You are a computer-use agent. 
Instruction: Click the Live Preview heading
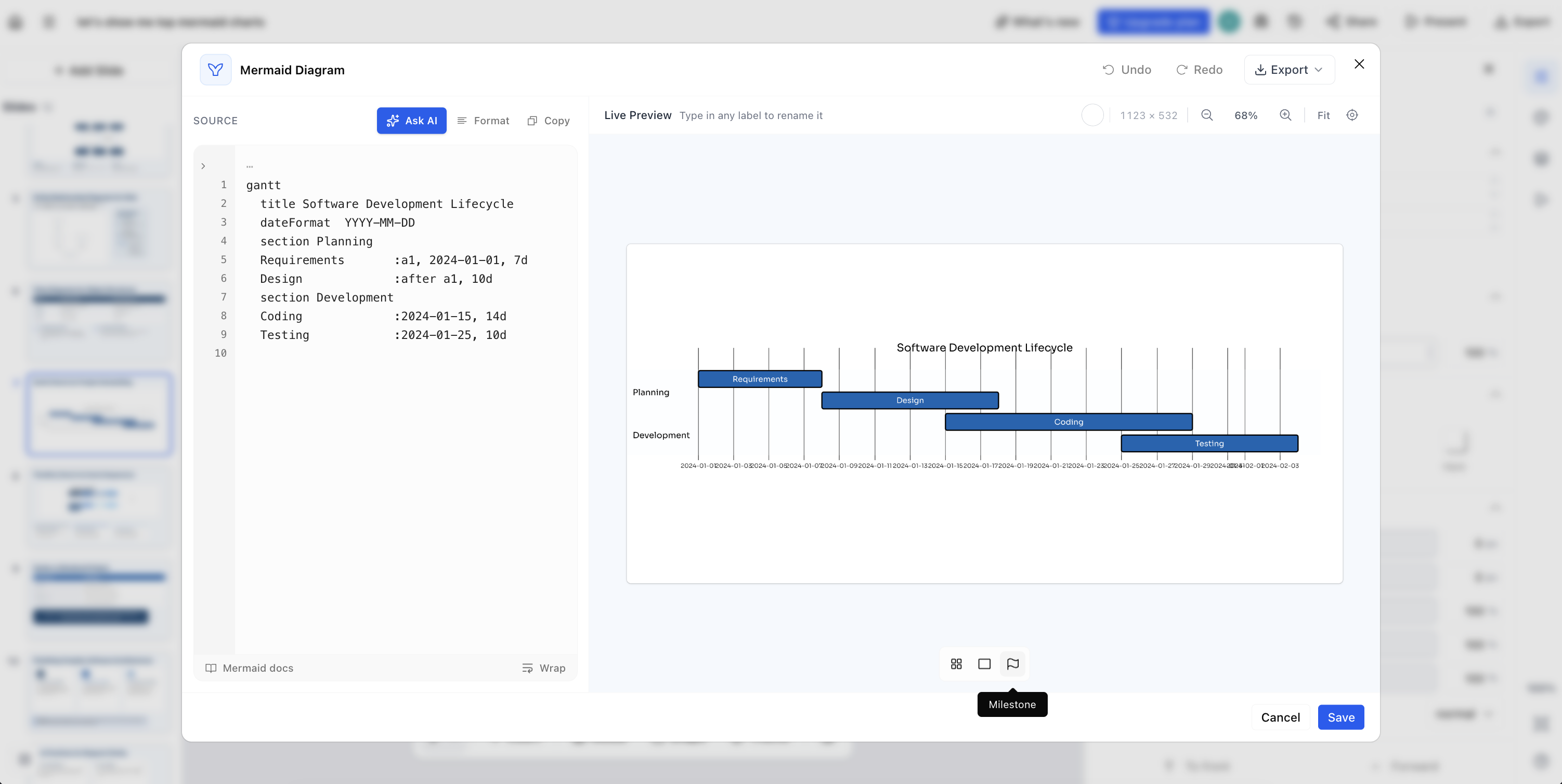coord(638,115)
